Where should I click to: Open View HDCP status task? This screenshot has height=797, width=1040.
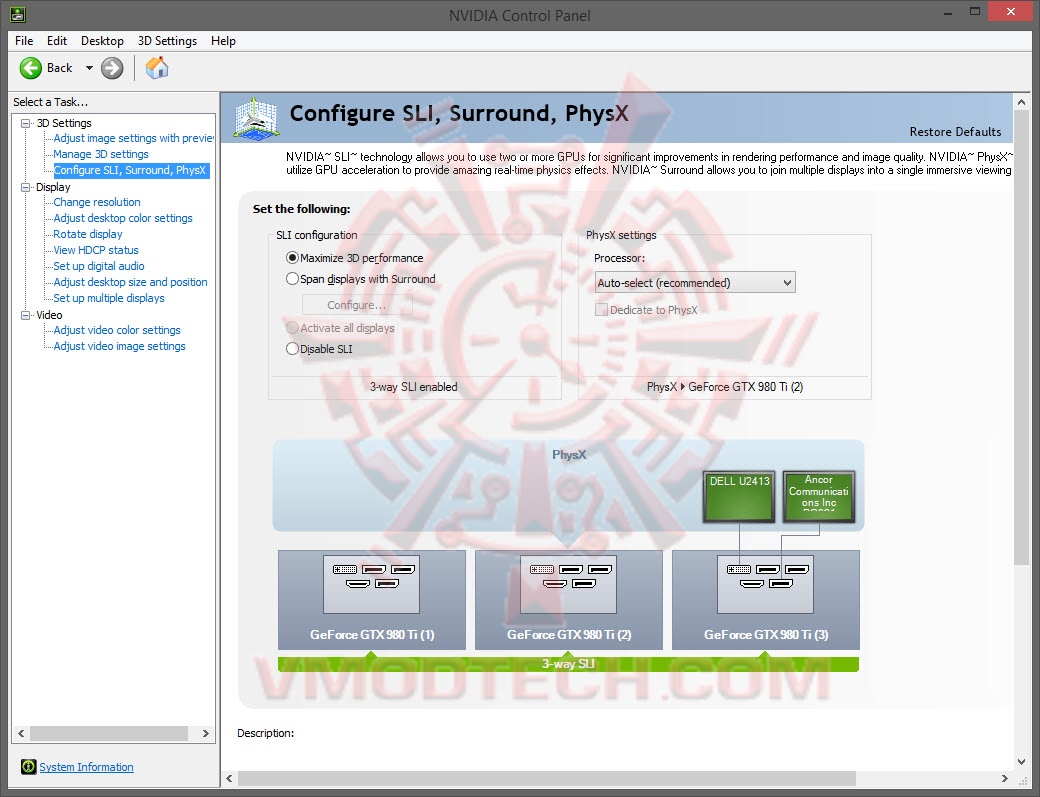(96, 250)
